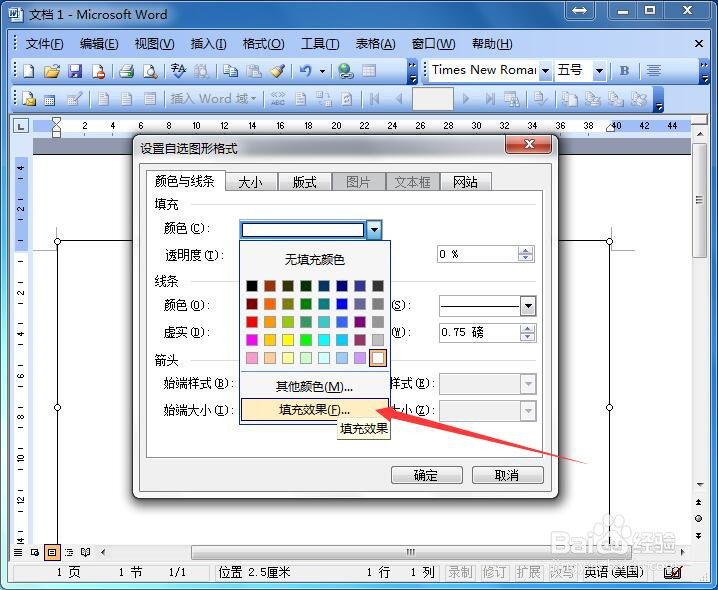Increase the line weight 0.75 磅 spinner
Viewport: 718px width, 590px height.
(x=528, y=328)
